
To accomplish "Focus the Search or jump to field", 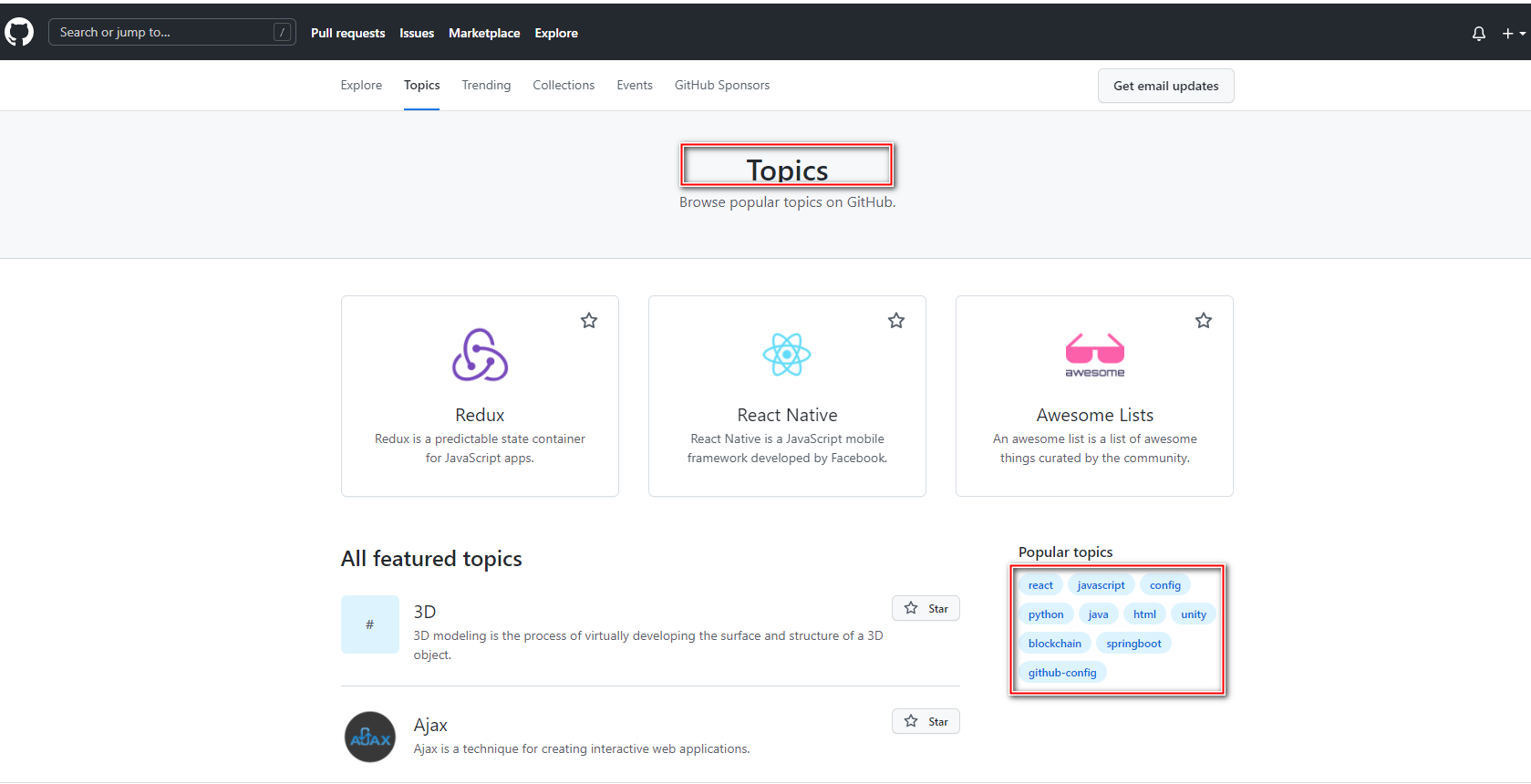I will coord(172,32).
